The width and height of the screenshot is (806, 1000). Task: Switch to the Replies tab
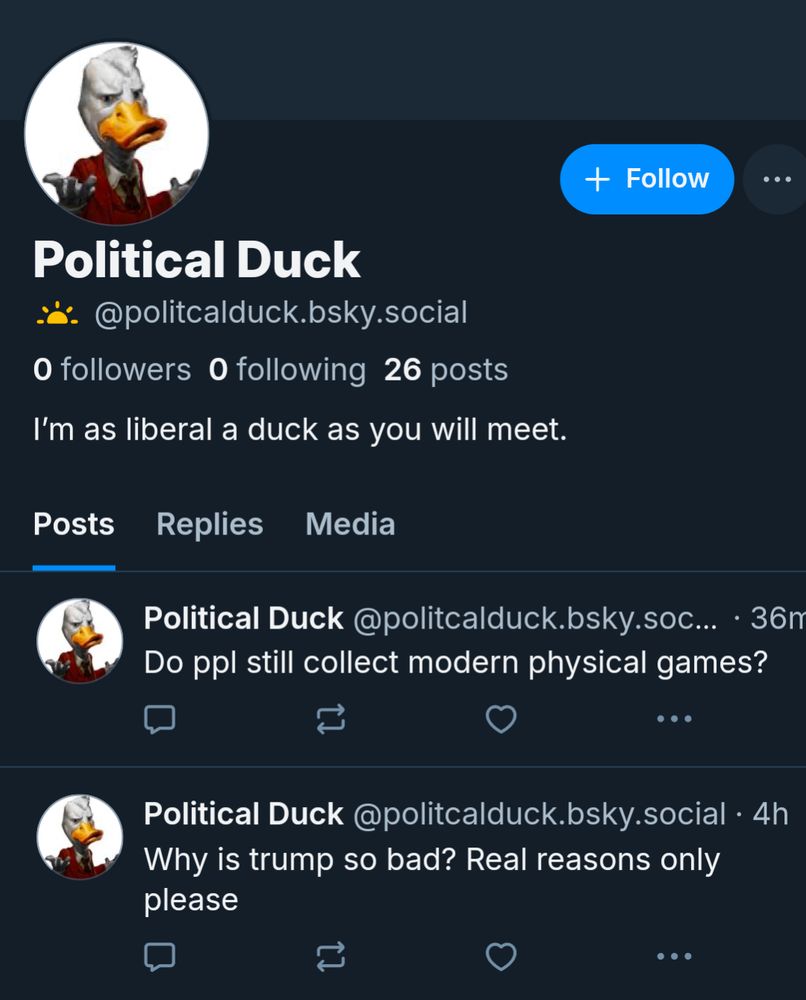click(209, 524)
